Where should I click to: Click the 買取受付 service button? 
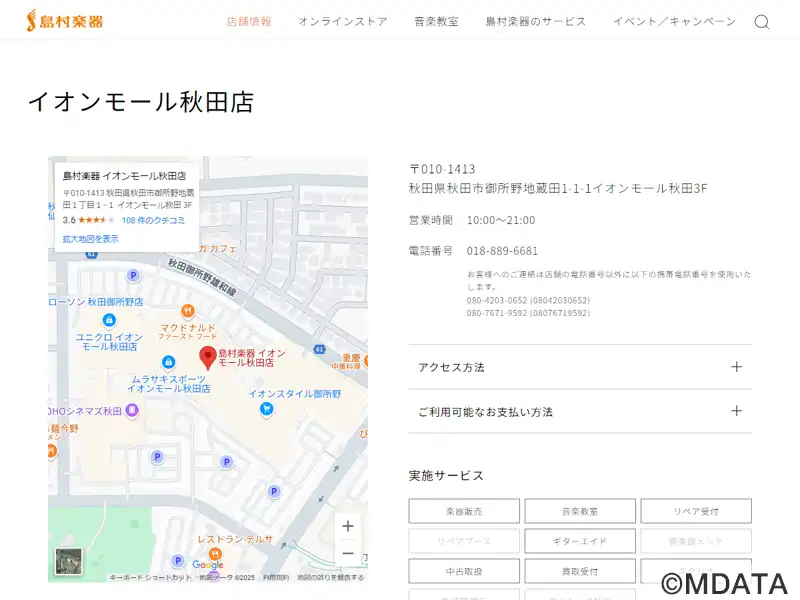(x=580, y=571)
